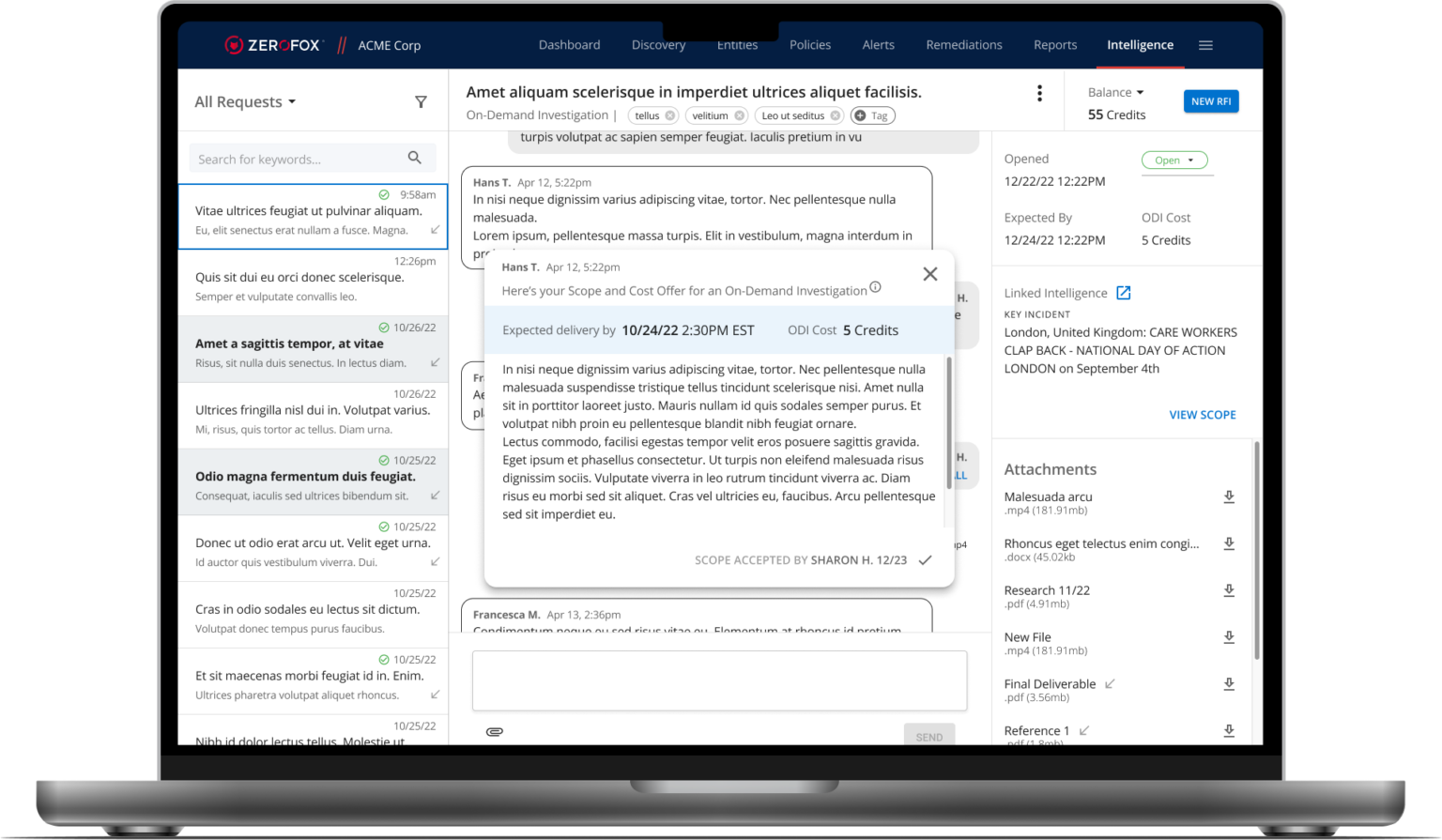Download the Malesuada arcu attachment
Viewport: 1442px width, 840px height.
(x=1228, y=497)
